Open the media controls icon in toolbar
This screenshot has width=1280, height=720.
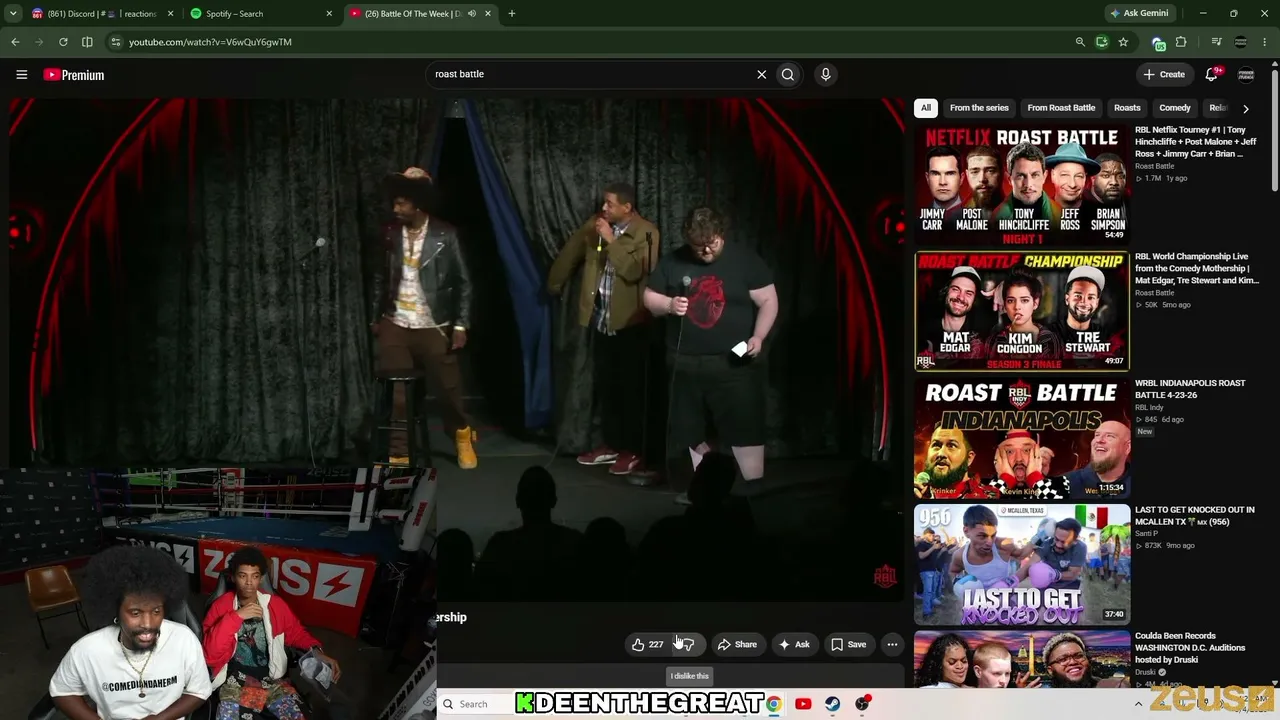(1216, 42)
